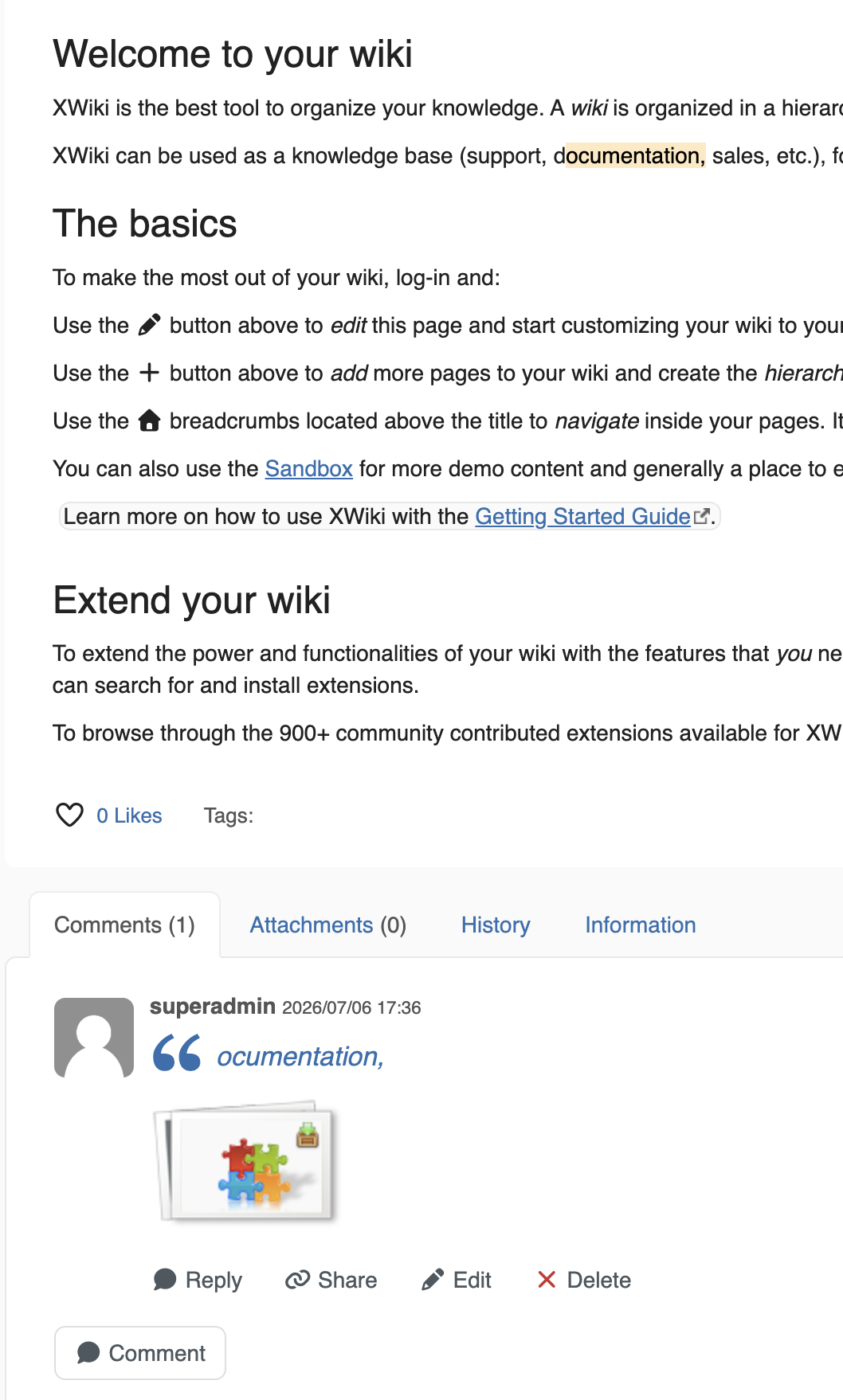This screenshot has width=843, height=1400.
Task: Click the Comment button
Action: 140,1353
